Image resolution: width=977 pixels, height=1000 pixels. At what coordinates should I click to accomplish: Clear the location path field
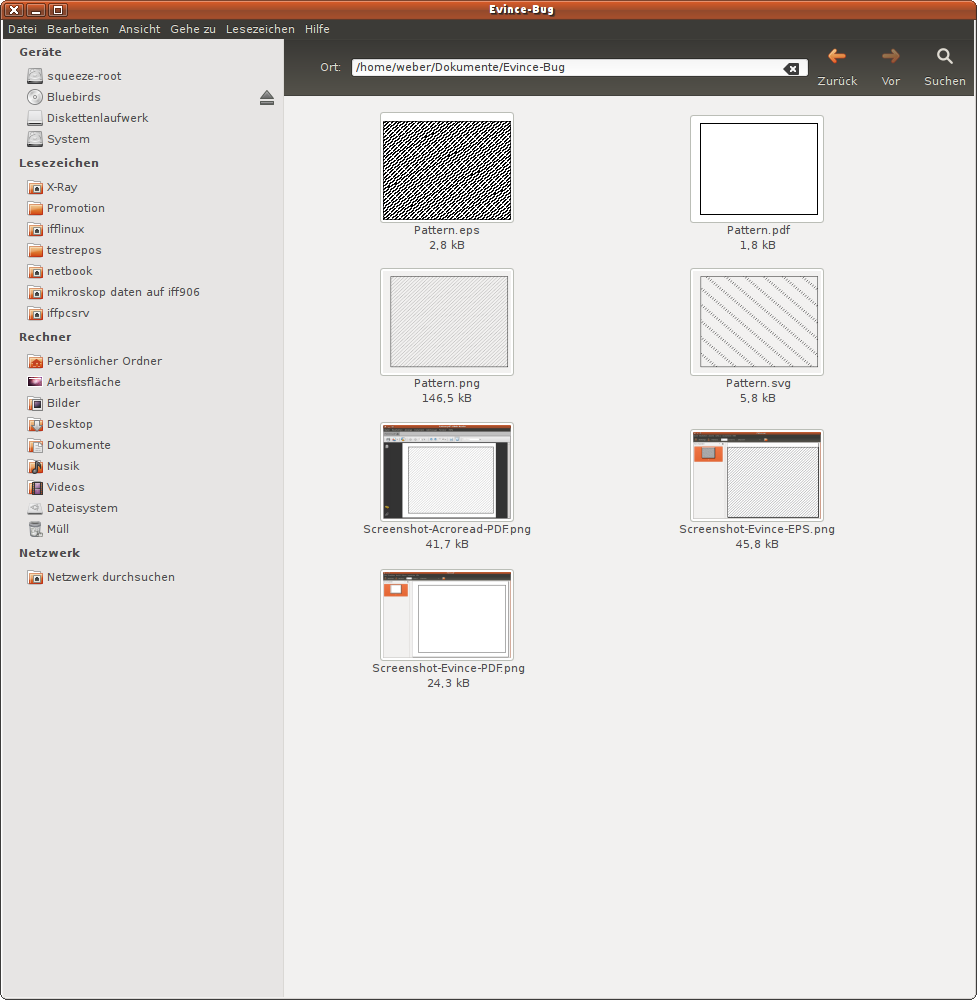(x=791, y=68)
